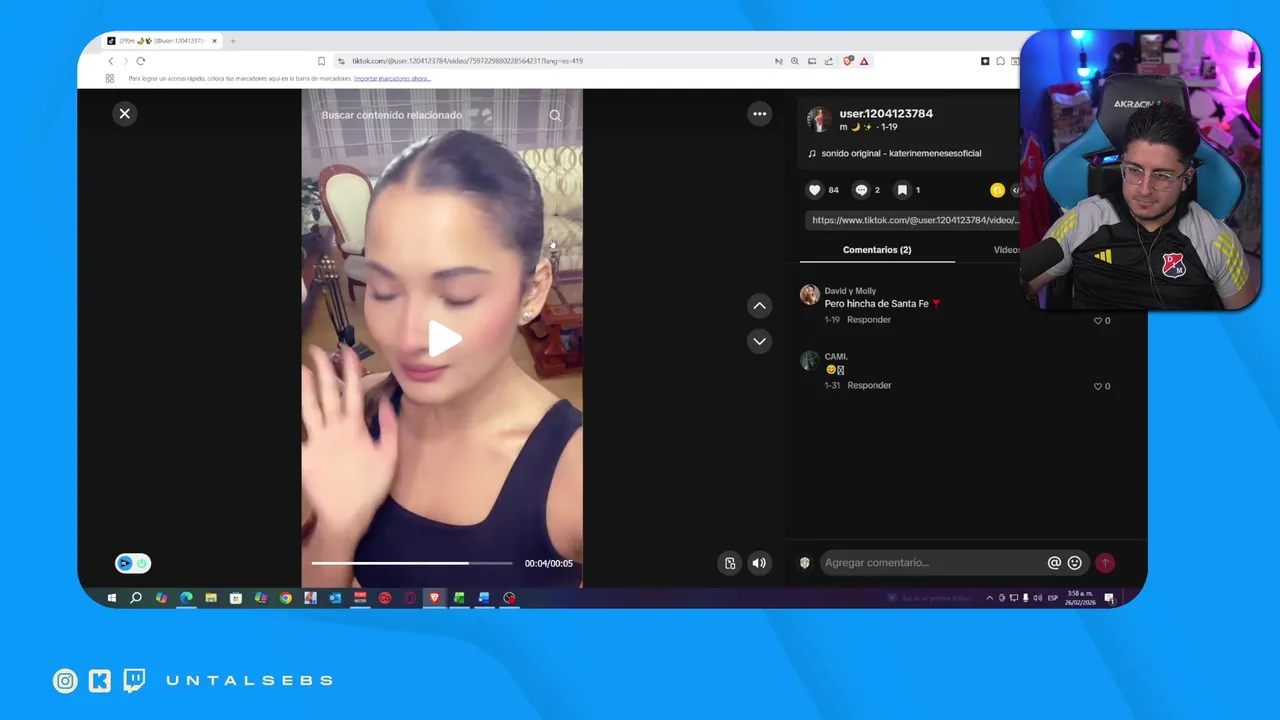This screenshot has height=720, width=1280.
Task: Click the video progress bar
Action: pos(412,563)
